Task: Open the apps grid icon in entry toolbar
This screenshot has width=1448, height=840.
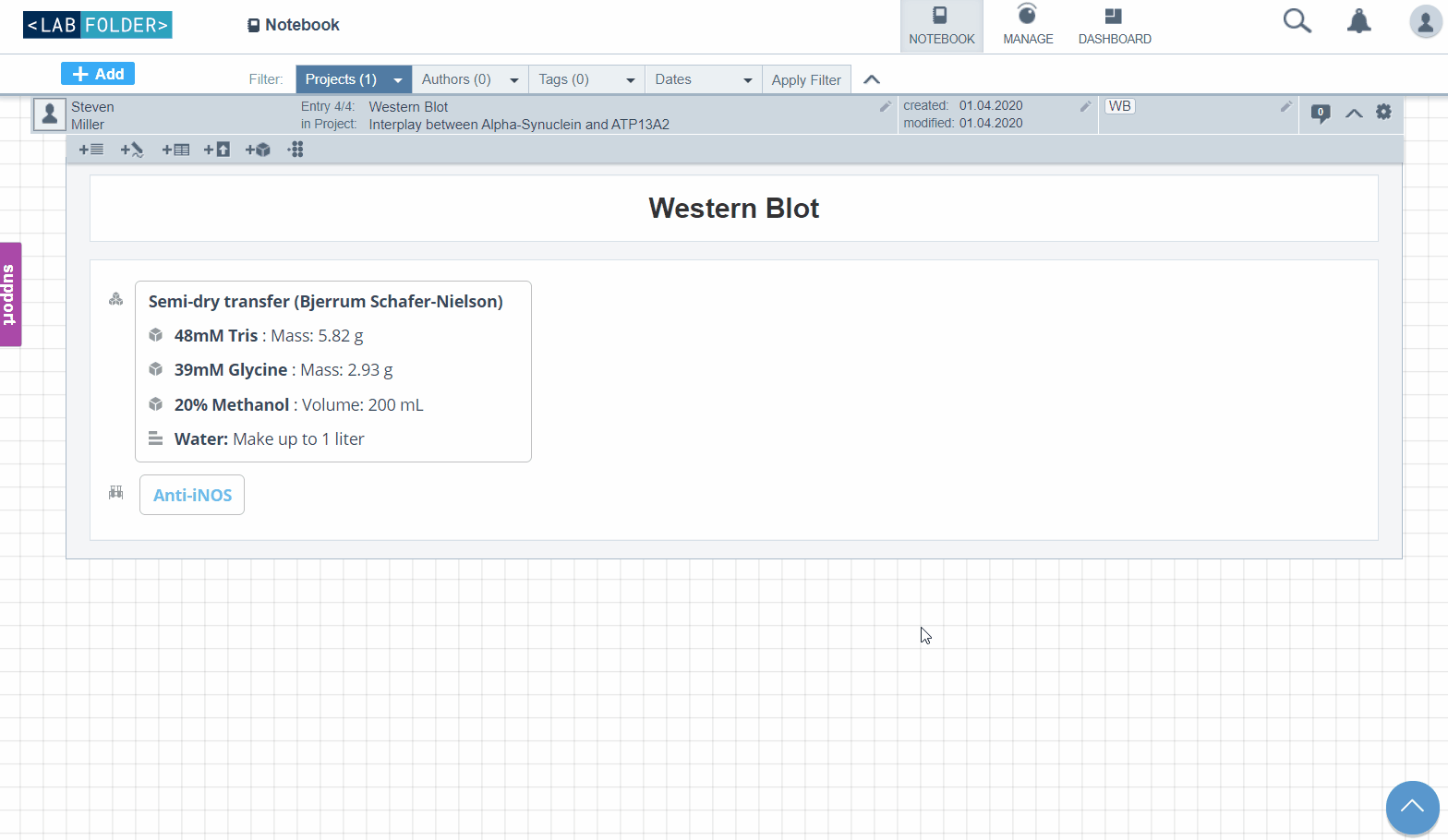Action: pos(296,150)
